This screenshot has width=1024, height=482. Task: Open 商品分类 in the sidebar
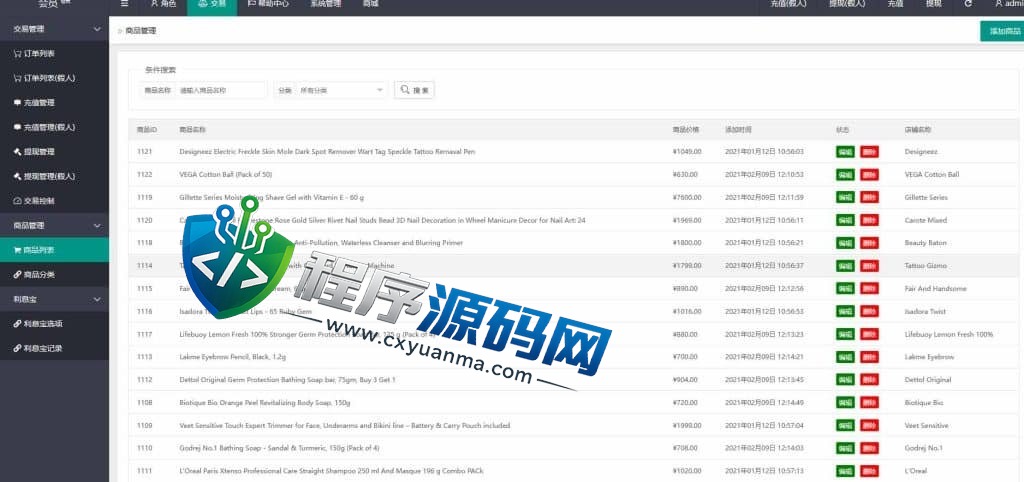pyautogui.click(x=54, y=275)
